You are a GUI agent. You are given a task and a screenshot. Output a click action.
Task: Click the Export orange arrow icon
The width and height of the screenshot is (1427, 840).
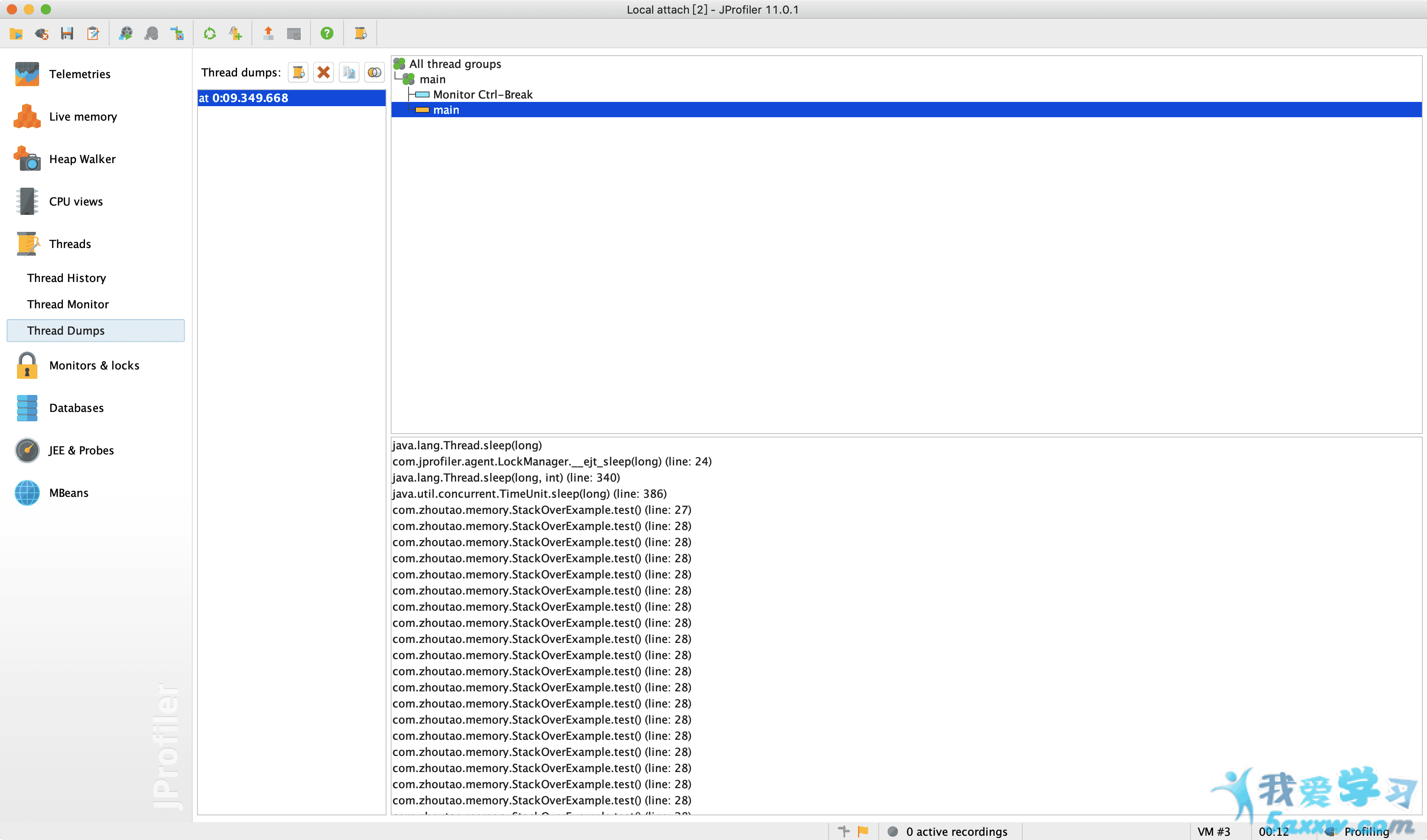(268, 34)
